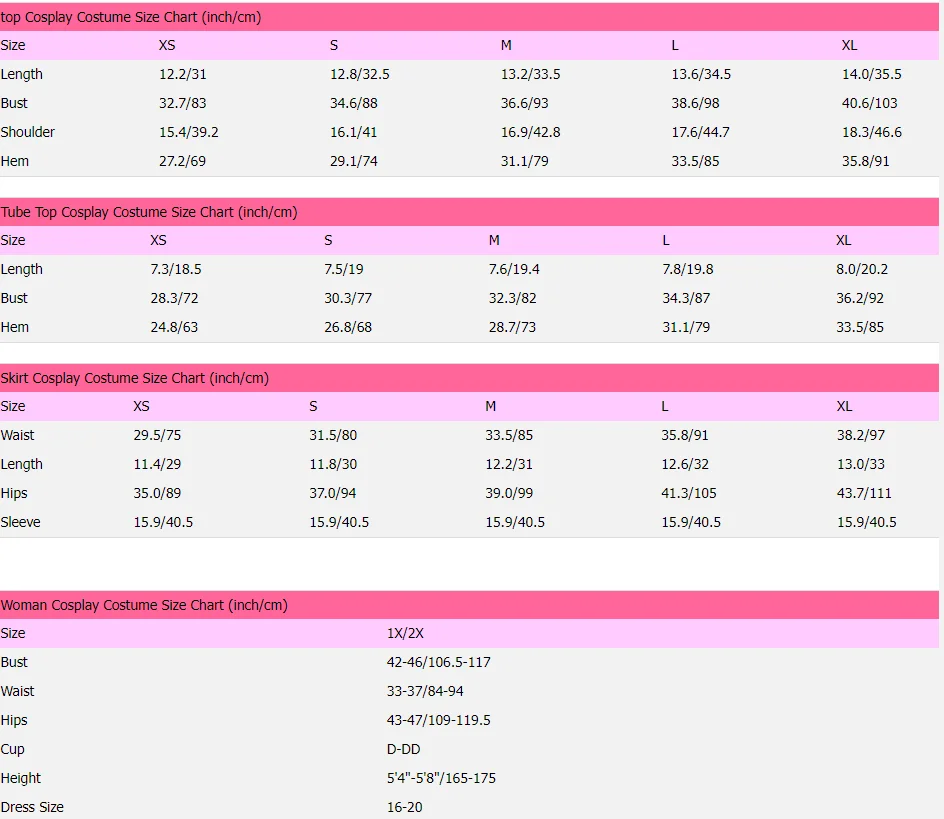Image resolution: width=944 pixels, height=819 pixels.
Task: Click the tube top length '7.3/18.5'
Action: click(x=176, y=269)
